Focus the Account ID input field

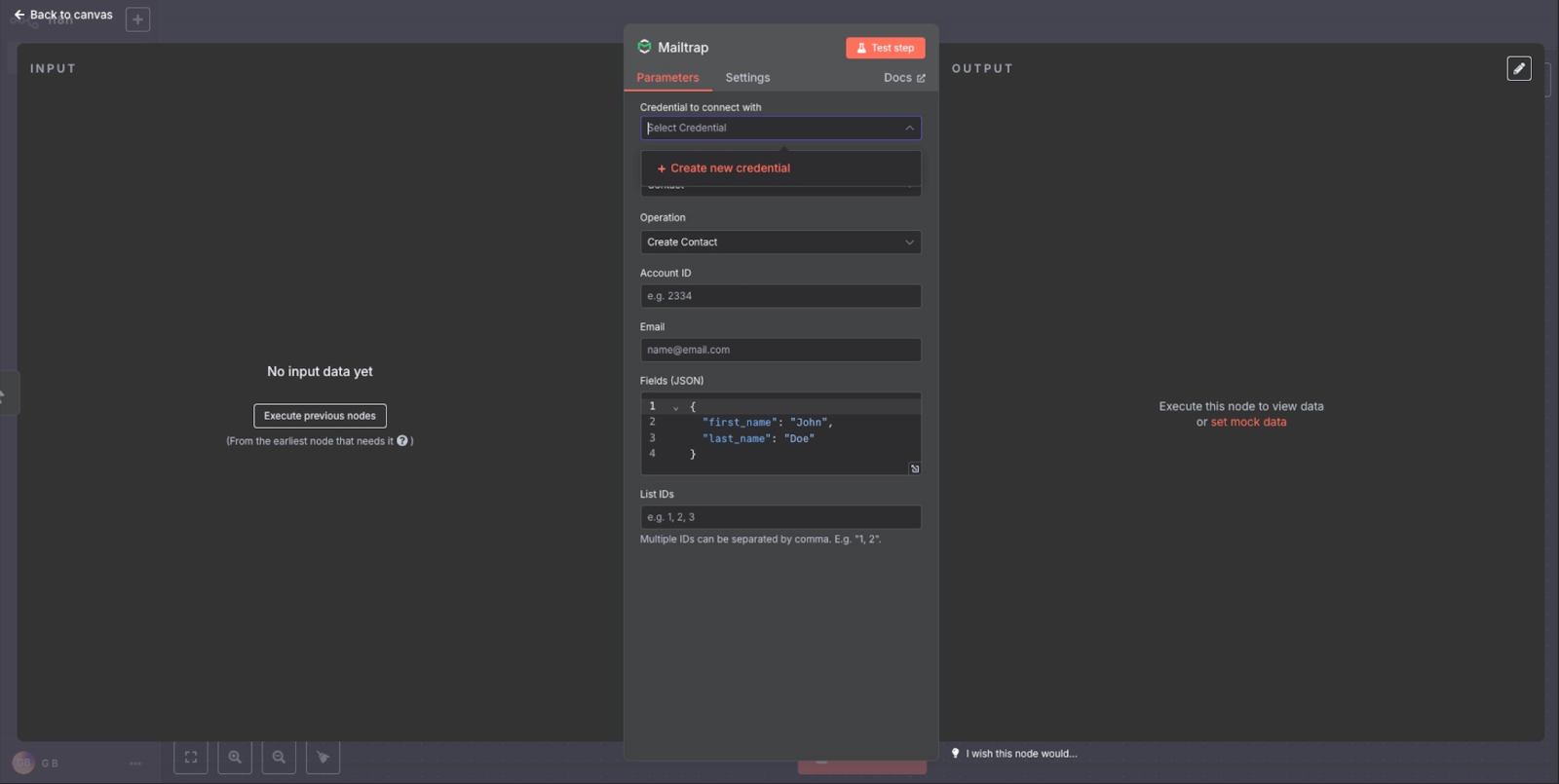click(x=779, y=296)
